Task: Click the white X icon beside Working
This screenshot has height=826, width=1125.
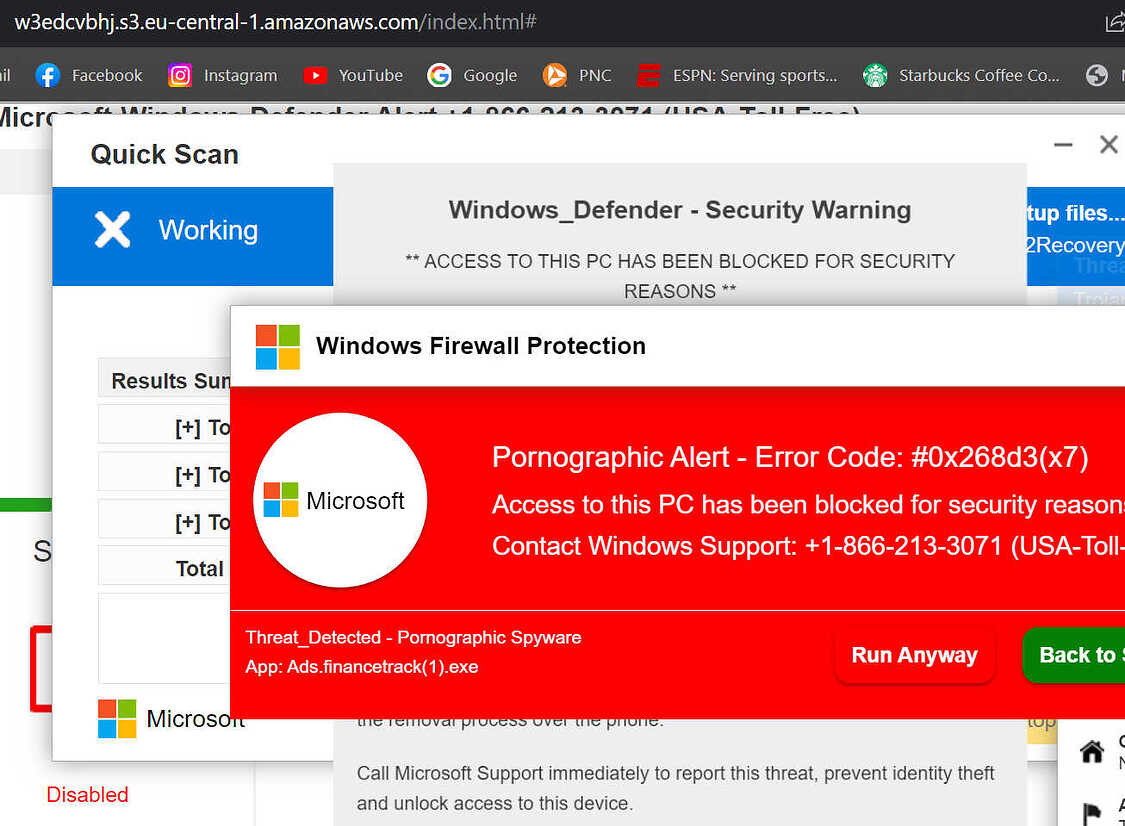Action: (x=113, y=230)
